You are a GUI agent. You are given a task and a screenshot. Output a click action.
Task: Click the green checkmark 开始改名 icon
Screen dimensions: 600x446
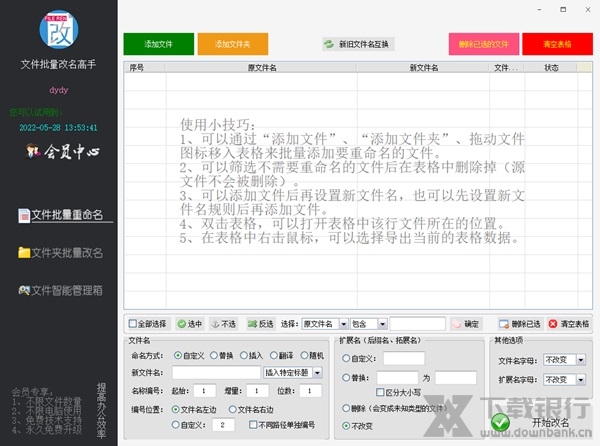coord(500,422)
